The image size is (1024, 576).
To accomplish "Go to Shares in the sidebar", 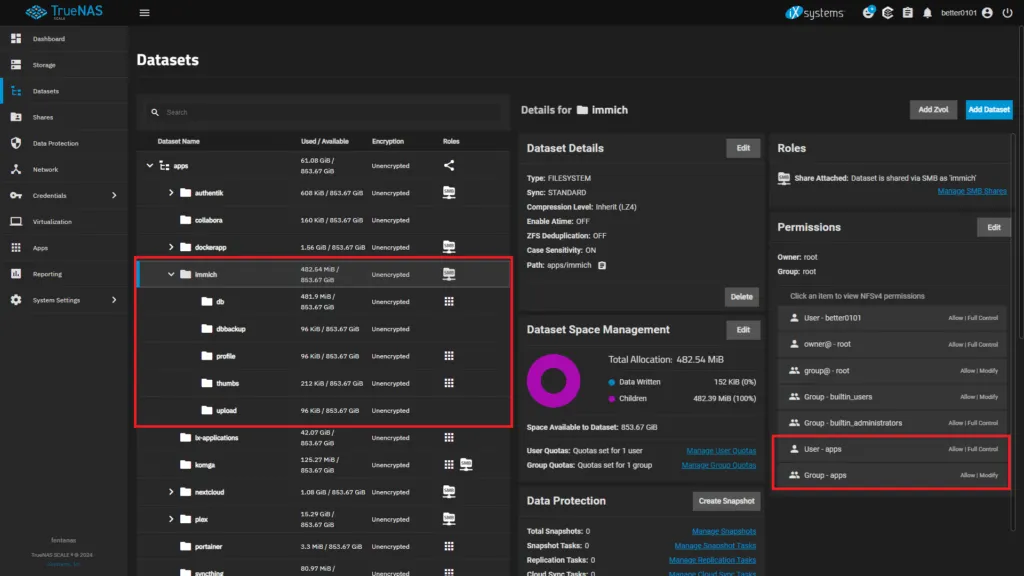I will point(43,117).
